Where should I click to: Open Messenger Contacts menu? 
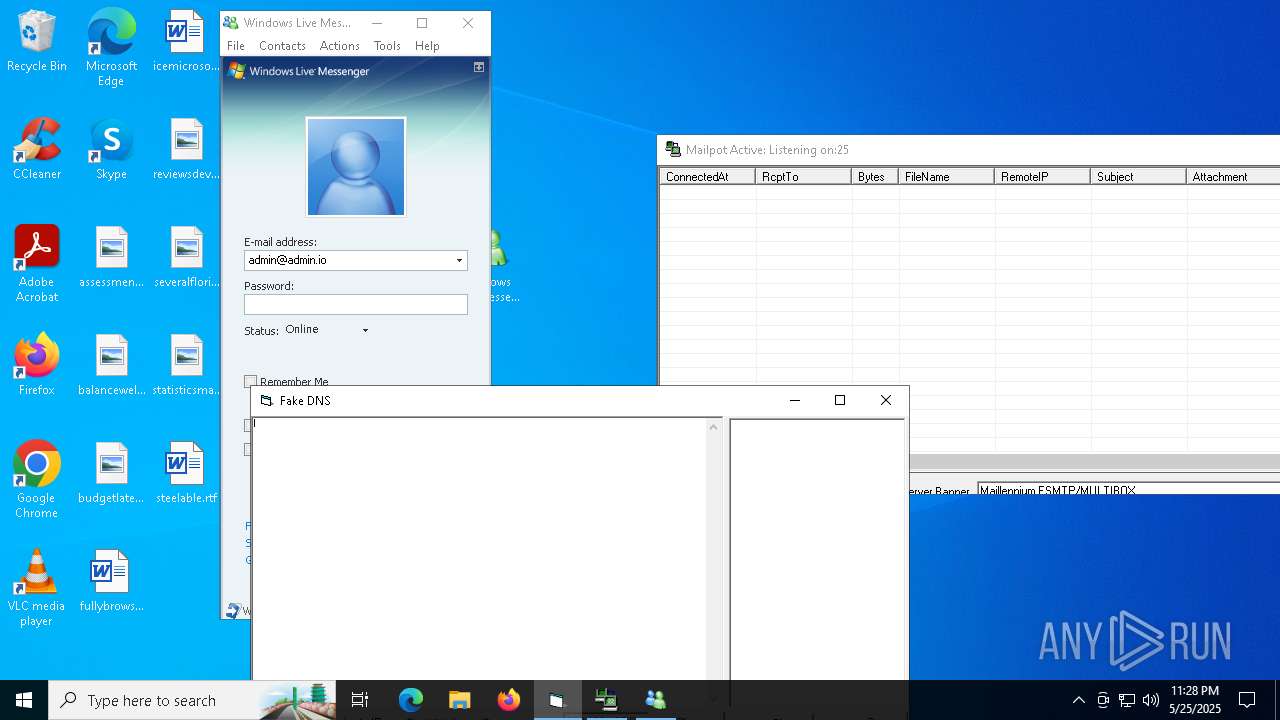(282, 46)
